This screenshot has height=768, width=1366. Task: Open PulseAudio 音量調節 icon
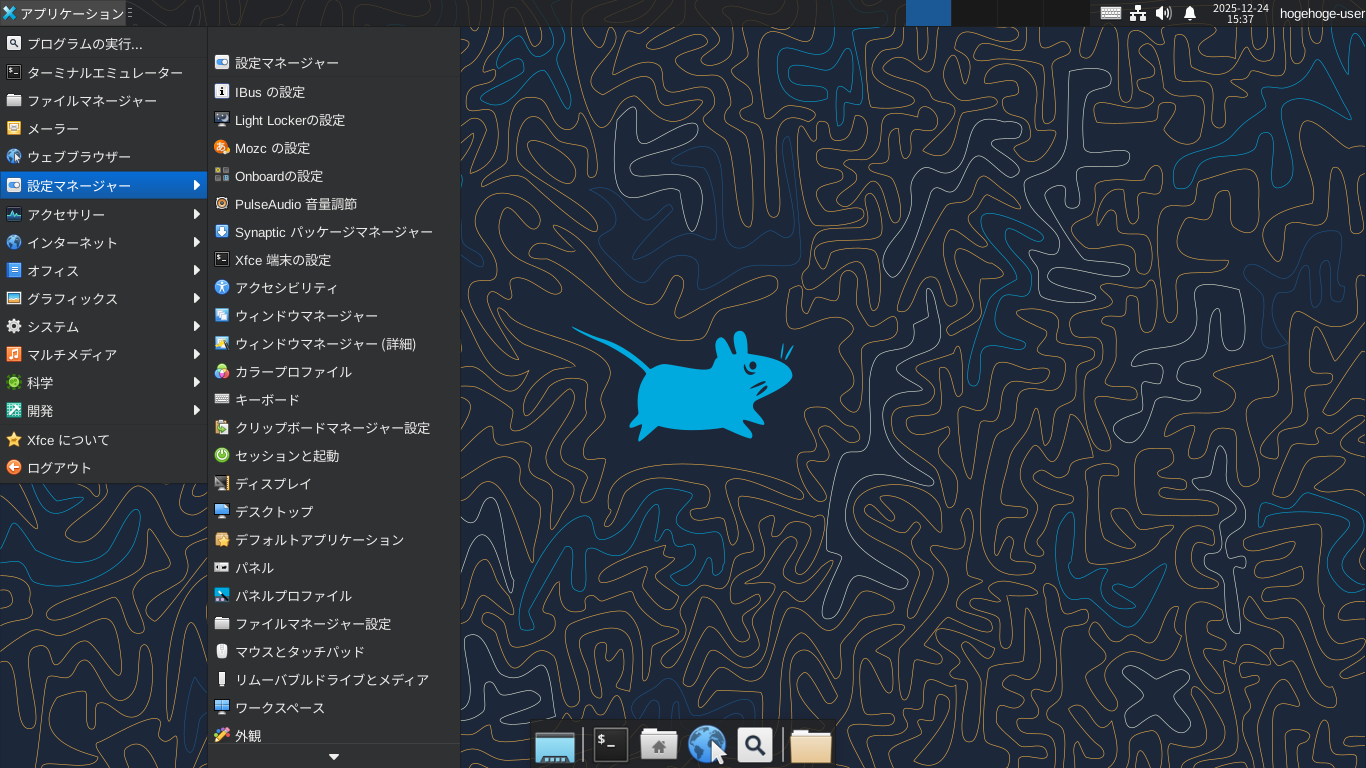pos(222,204)
